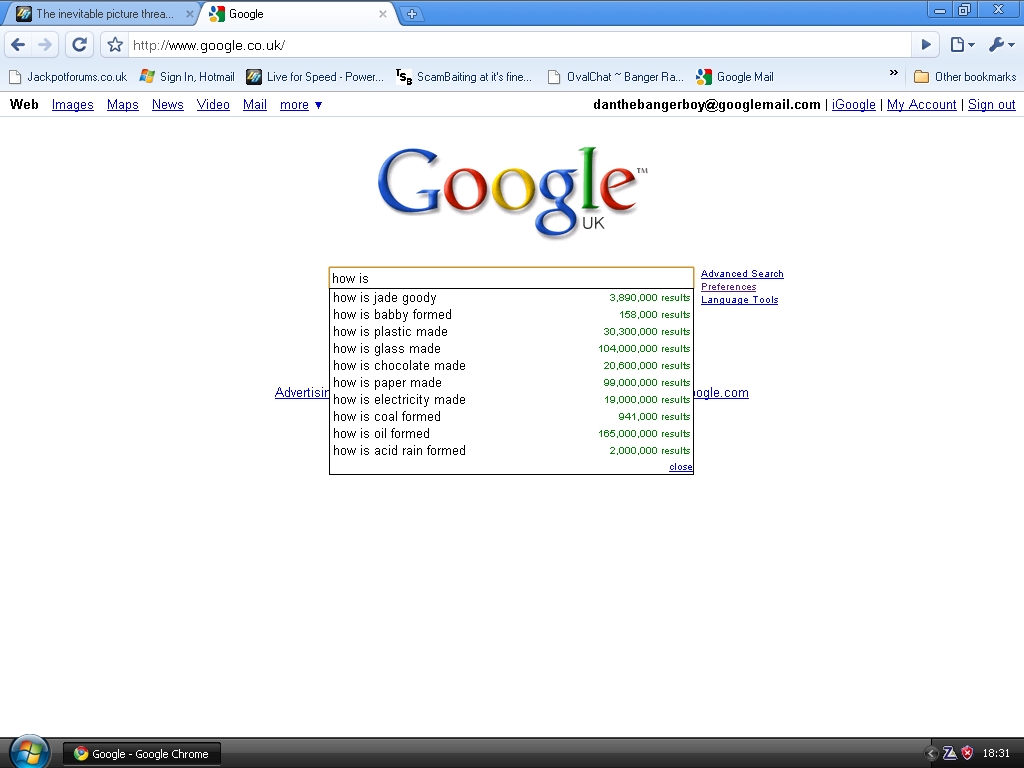Click the taskbar clock showing 18:31

[996, 754]
